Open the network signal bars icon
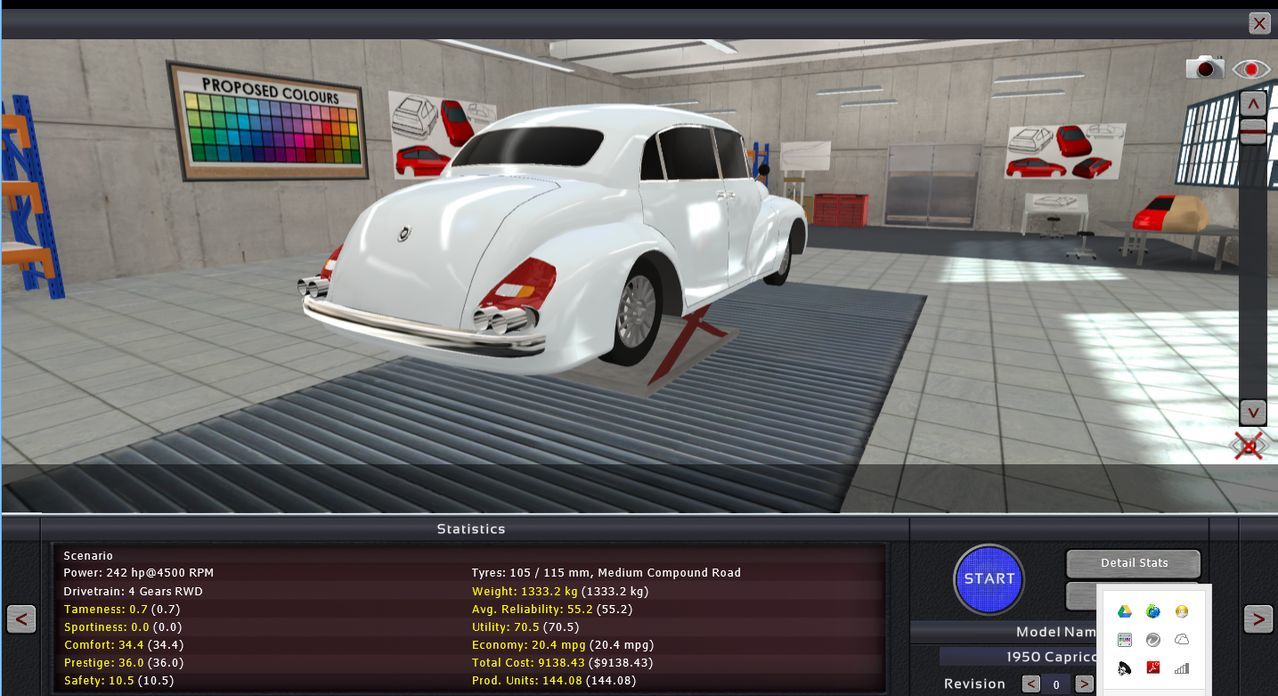 [1181, 668]
